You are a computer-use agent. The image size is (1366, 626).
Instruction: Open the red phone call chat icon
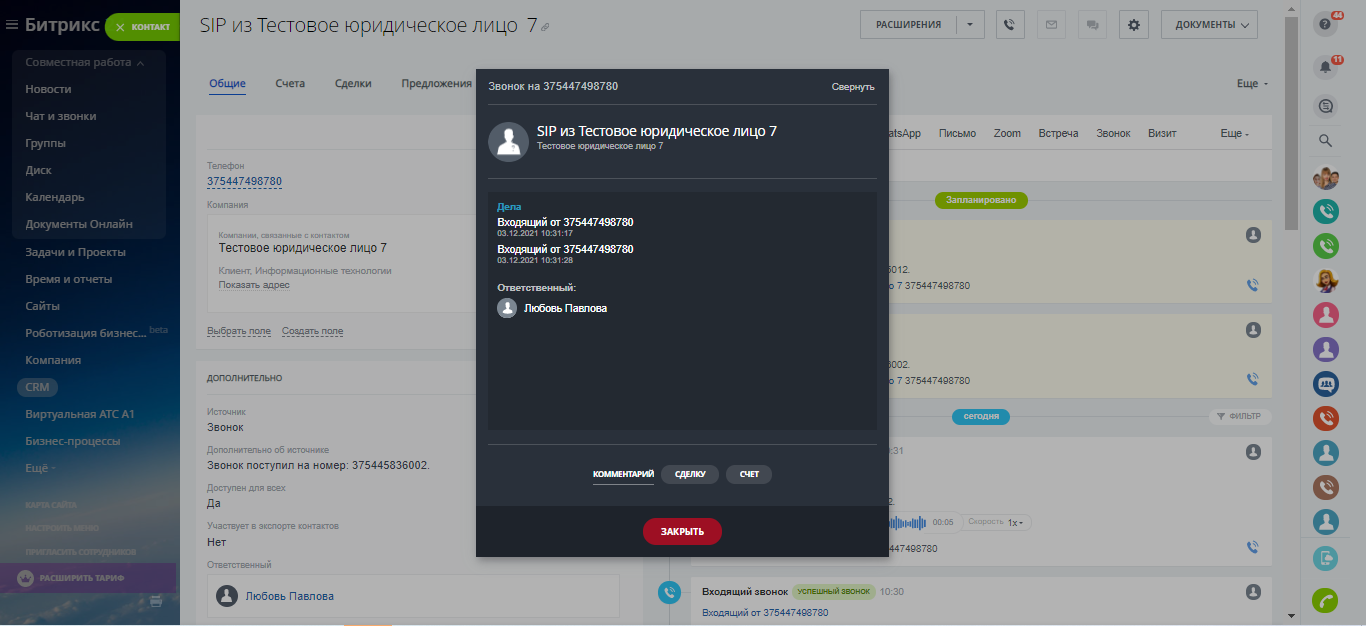pos(1326,418)
